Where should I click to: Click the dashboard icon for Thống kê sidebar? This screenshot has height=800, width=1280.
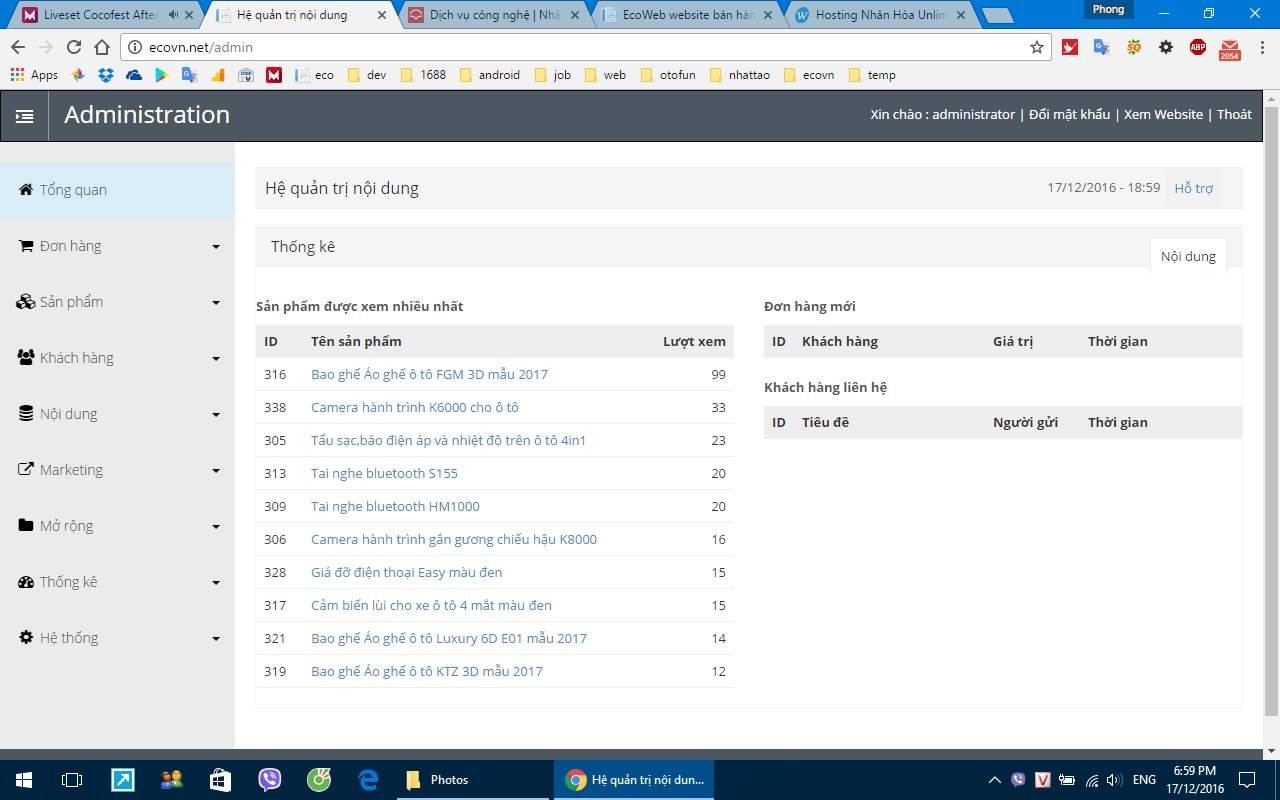point(26,582)
